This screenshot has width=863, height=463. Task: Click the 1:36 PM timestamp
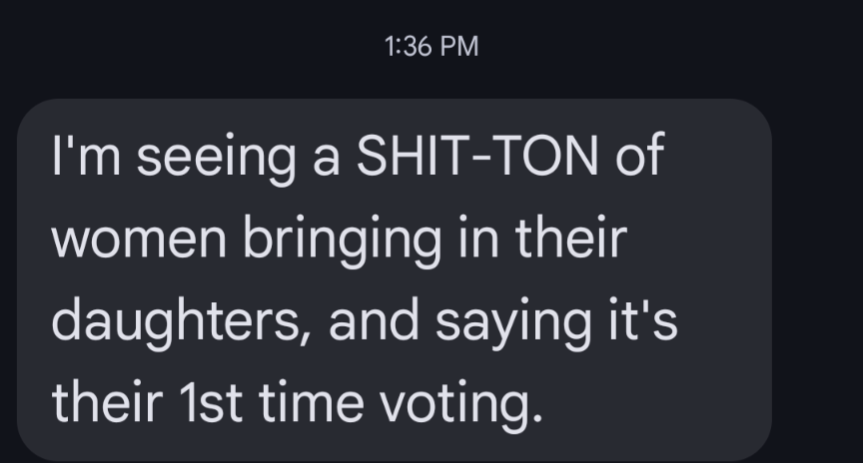click(x=432, y=46)
